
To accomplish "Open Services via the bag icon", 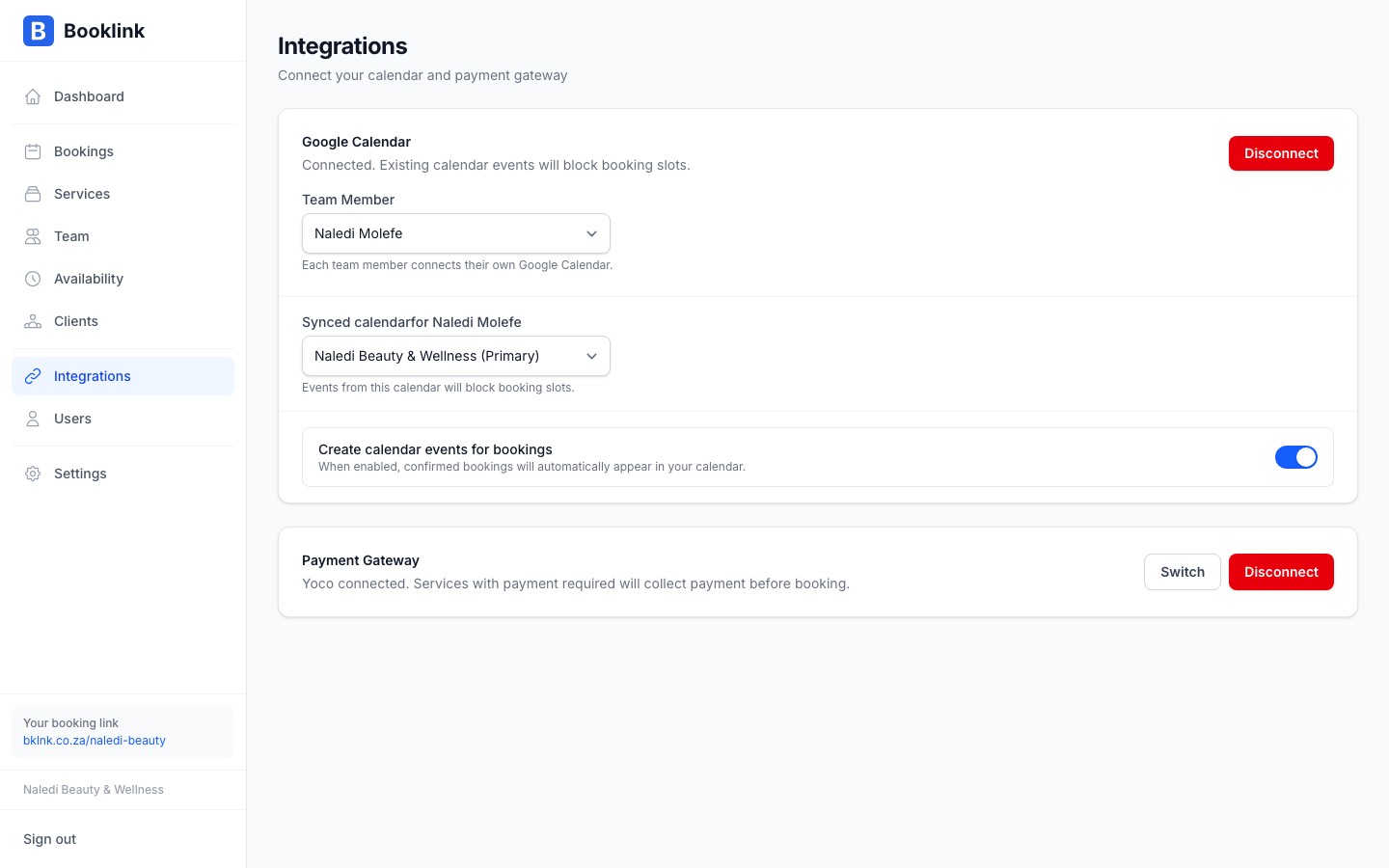I will [33, 194].
